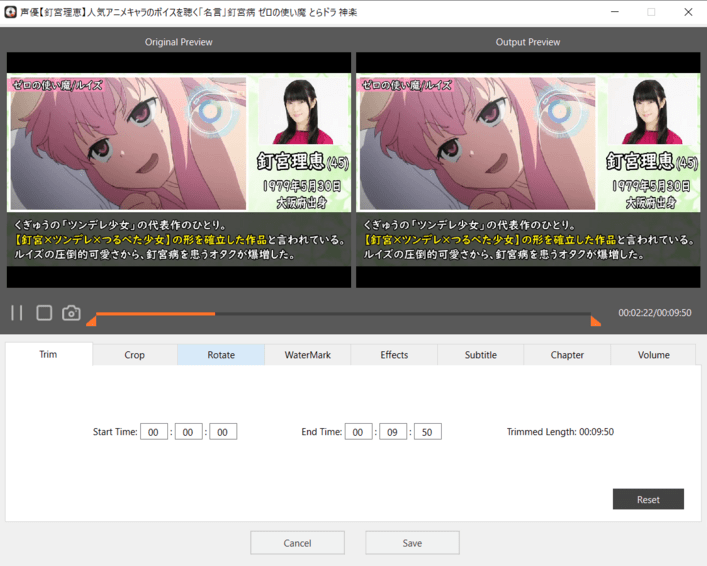
Task: Click the Start Time minutes field
Action: (188, 432)
